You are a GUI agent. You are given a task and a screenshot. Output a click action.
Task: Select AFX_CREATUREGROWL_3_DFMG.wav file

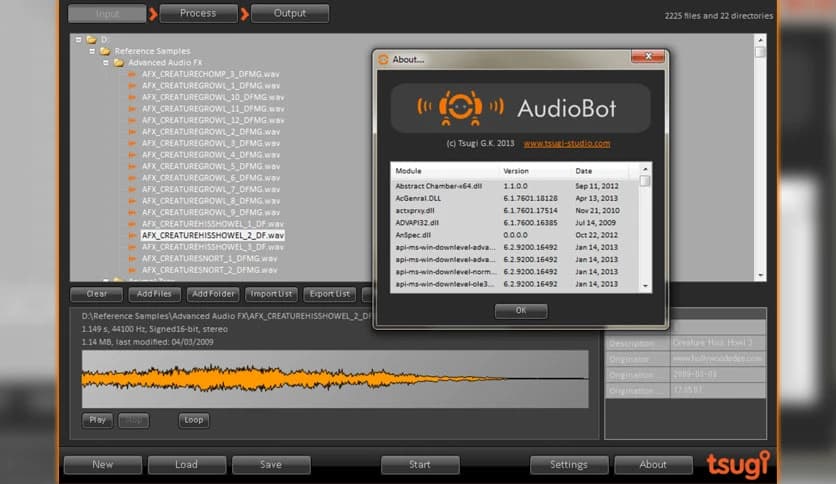tap(211, 143)
